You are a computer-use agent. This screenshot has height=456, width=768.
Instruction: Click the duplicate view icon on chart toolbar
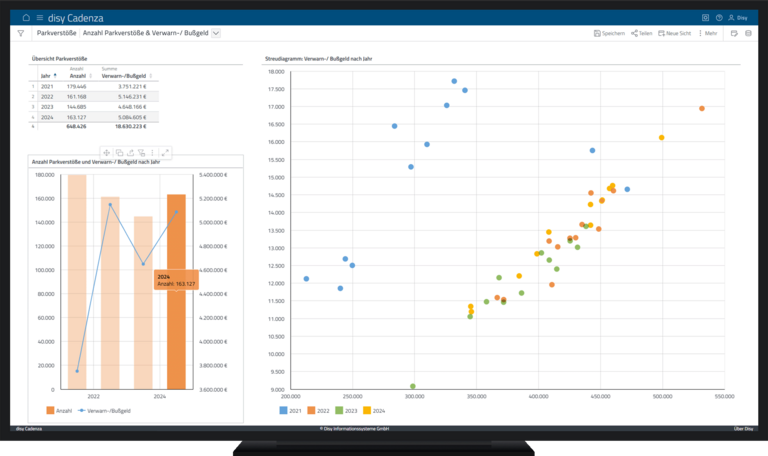tap(119, 153)
